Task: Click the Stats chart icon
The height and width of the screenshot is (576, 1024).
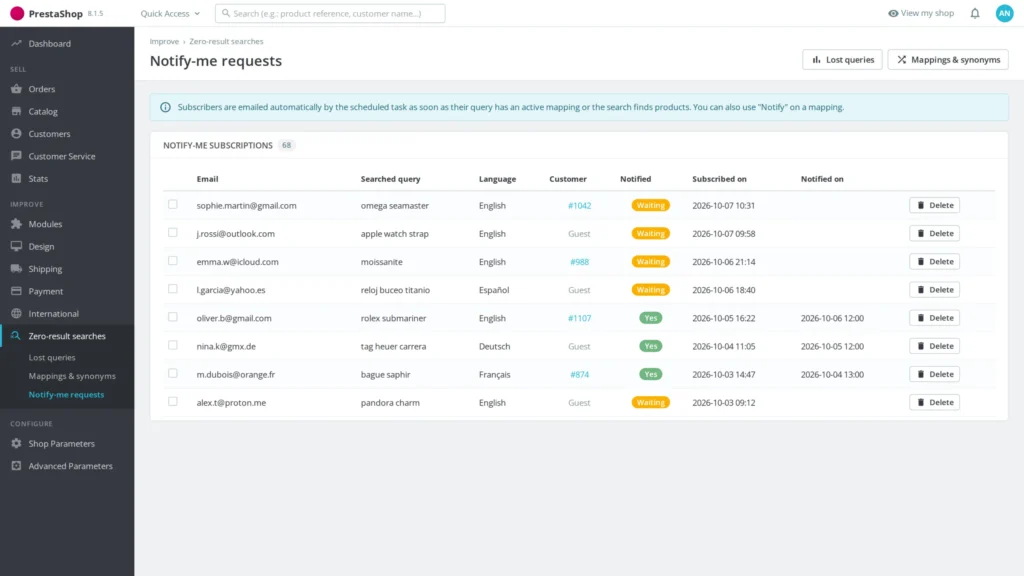Action: (16, 178)
